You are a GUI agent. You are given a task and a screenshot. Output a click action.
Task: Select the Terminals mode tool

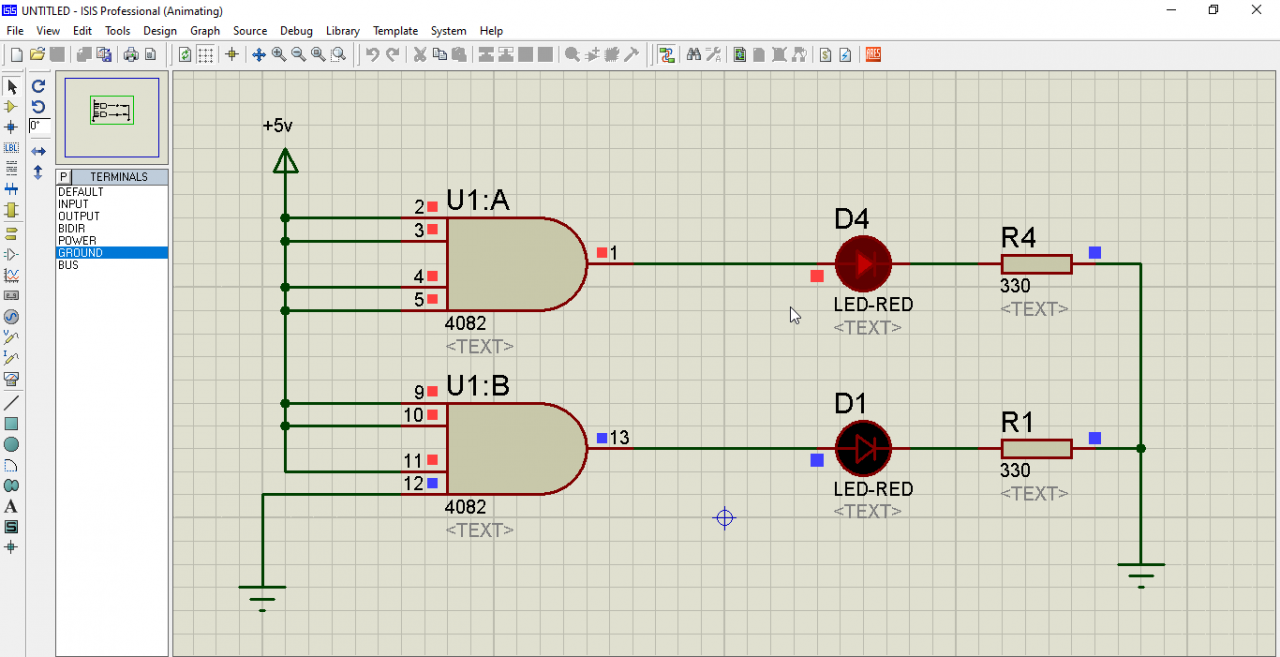pos(12,234)
